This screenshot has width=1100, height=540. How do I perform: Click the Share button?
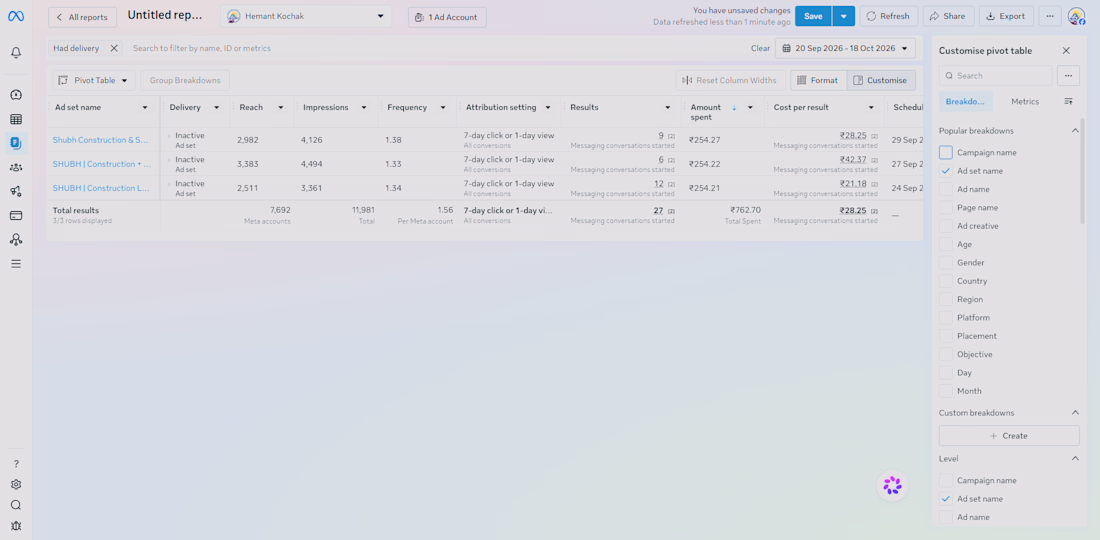[948, 16]
